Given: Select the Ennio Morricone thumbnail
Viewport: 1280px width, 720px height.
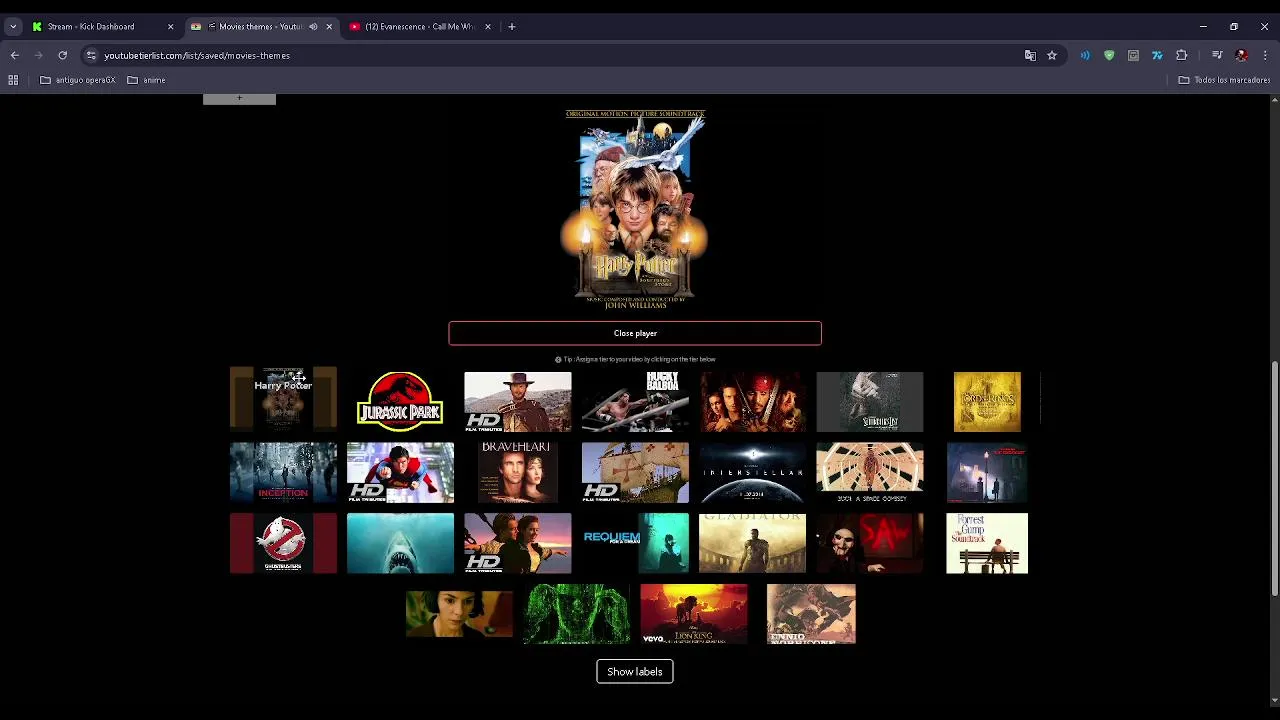Looking at the screenshot, I should [811, 614].
